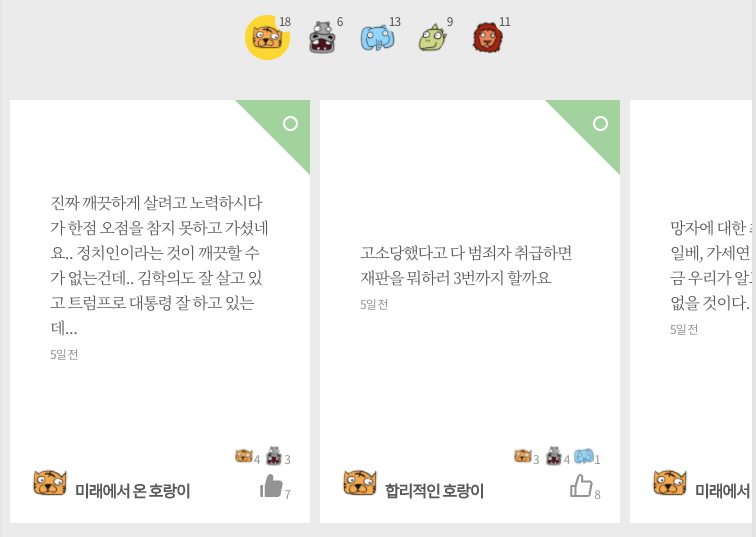The image size is (756, 537).
Task: Like the 합리적인 호랑이 comment with thumbs-up
Action: click(581, 485)
